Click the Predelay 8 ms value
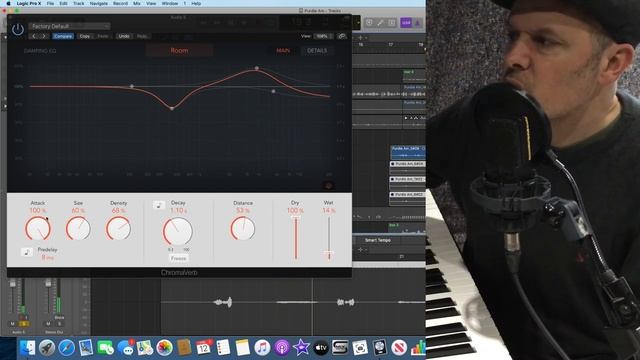The image size is (640, 360). coord(48,258)
